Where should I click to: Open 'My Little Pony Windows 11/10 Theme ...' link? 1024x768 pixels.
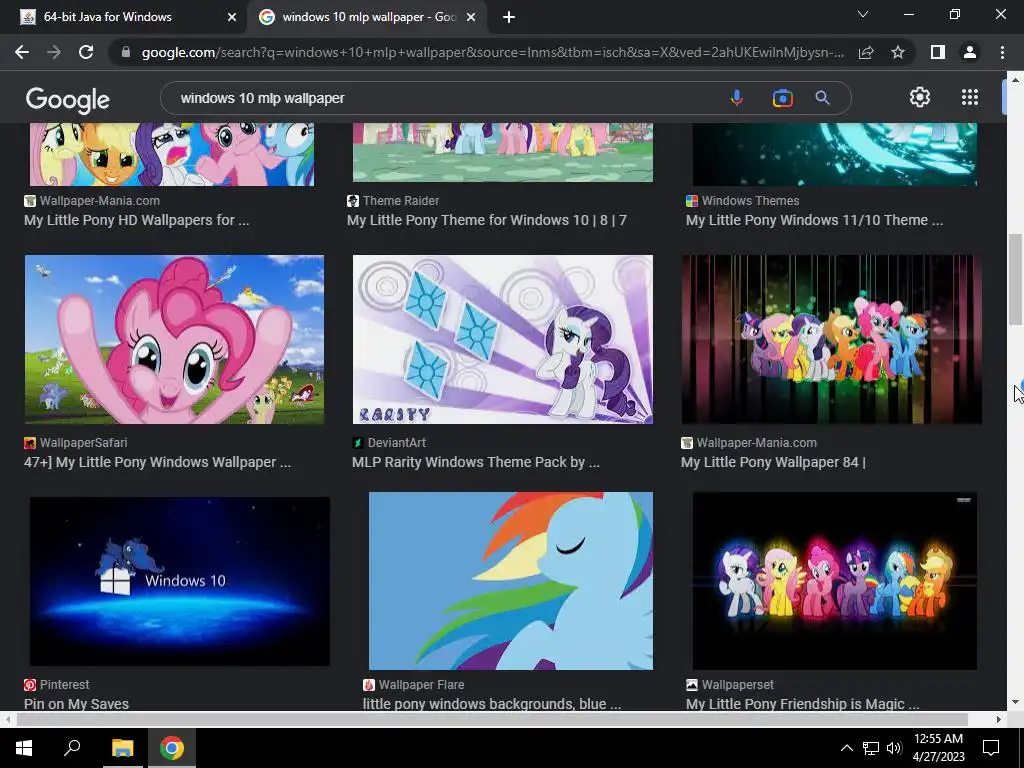(814, 220)
